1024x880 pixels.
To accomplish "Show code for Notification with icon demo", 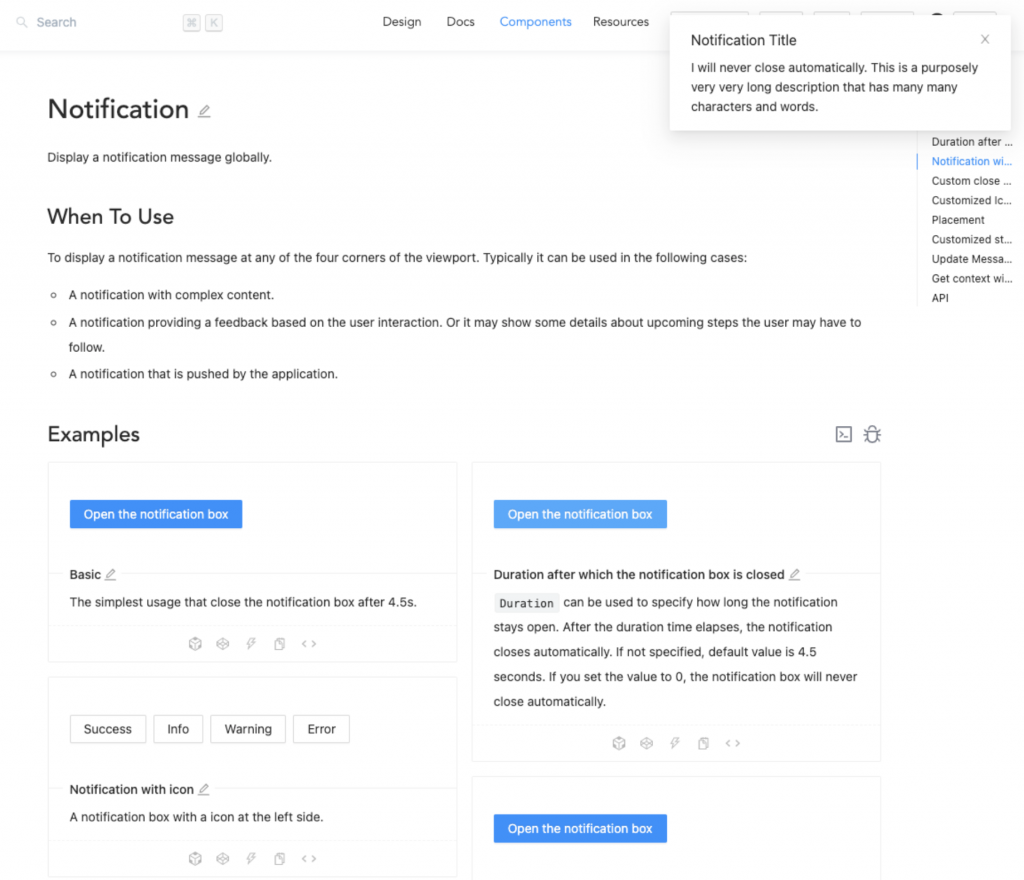I will [309, 858].
